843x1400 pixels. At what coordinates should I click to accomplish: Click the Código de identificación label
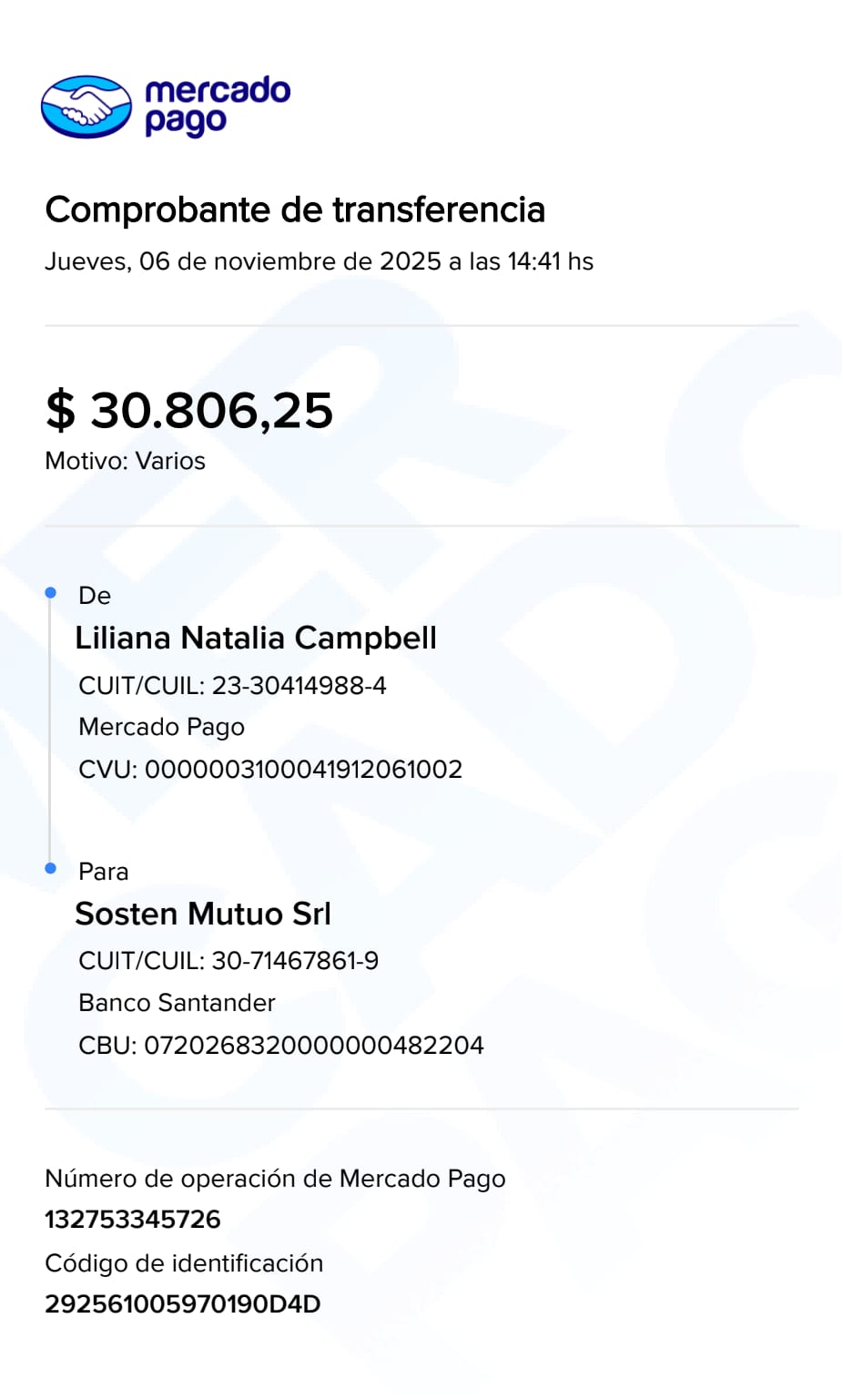click(184, 1263)
